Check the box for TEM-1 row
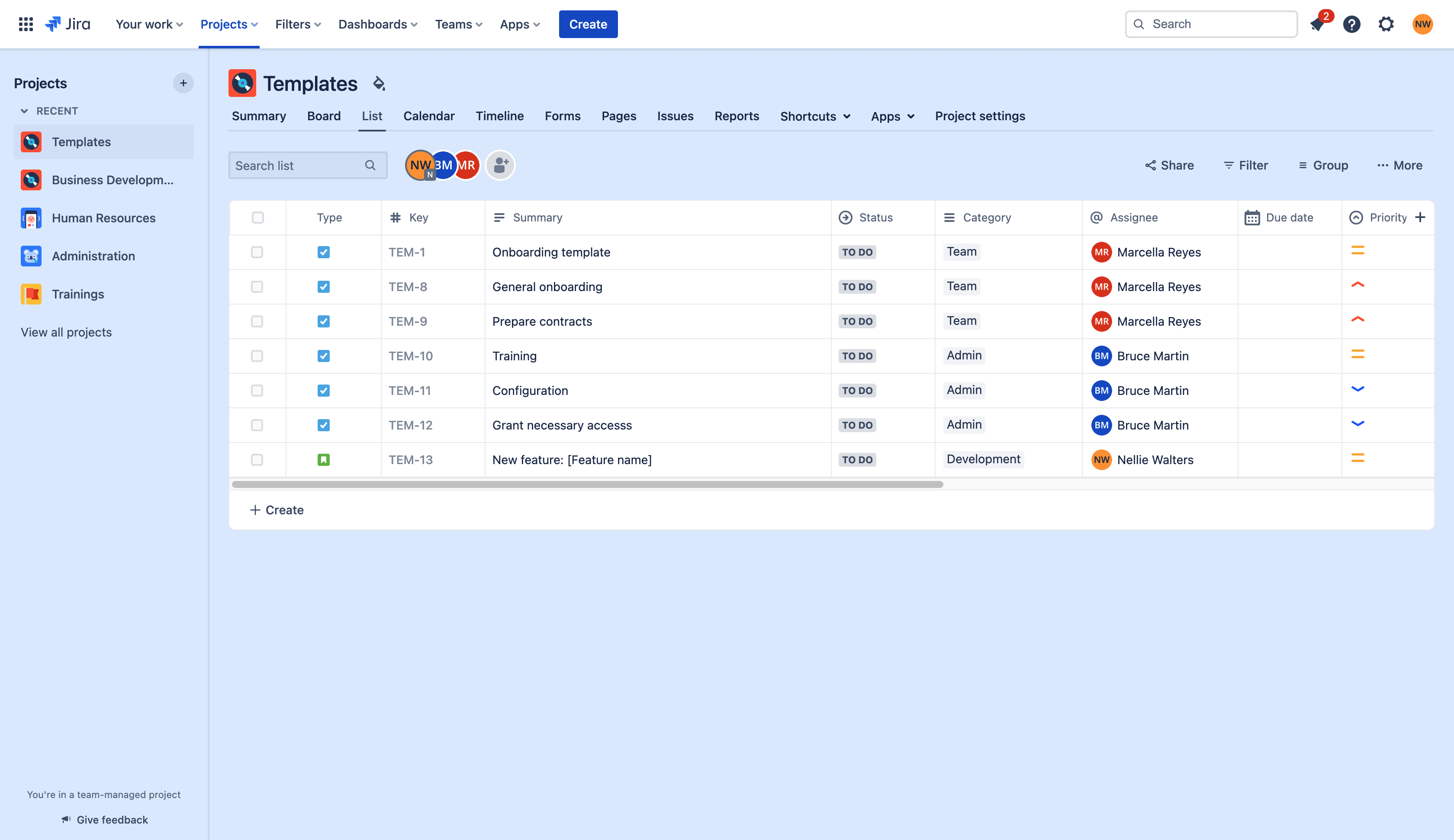This screenshot has height=840, width=1454. click(257, 252)
